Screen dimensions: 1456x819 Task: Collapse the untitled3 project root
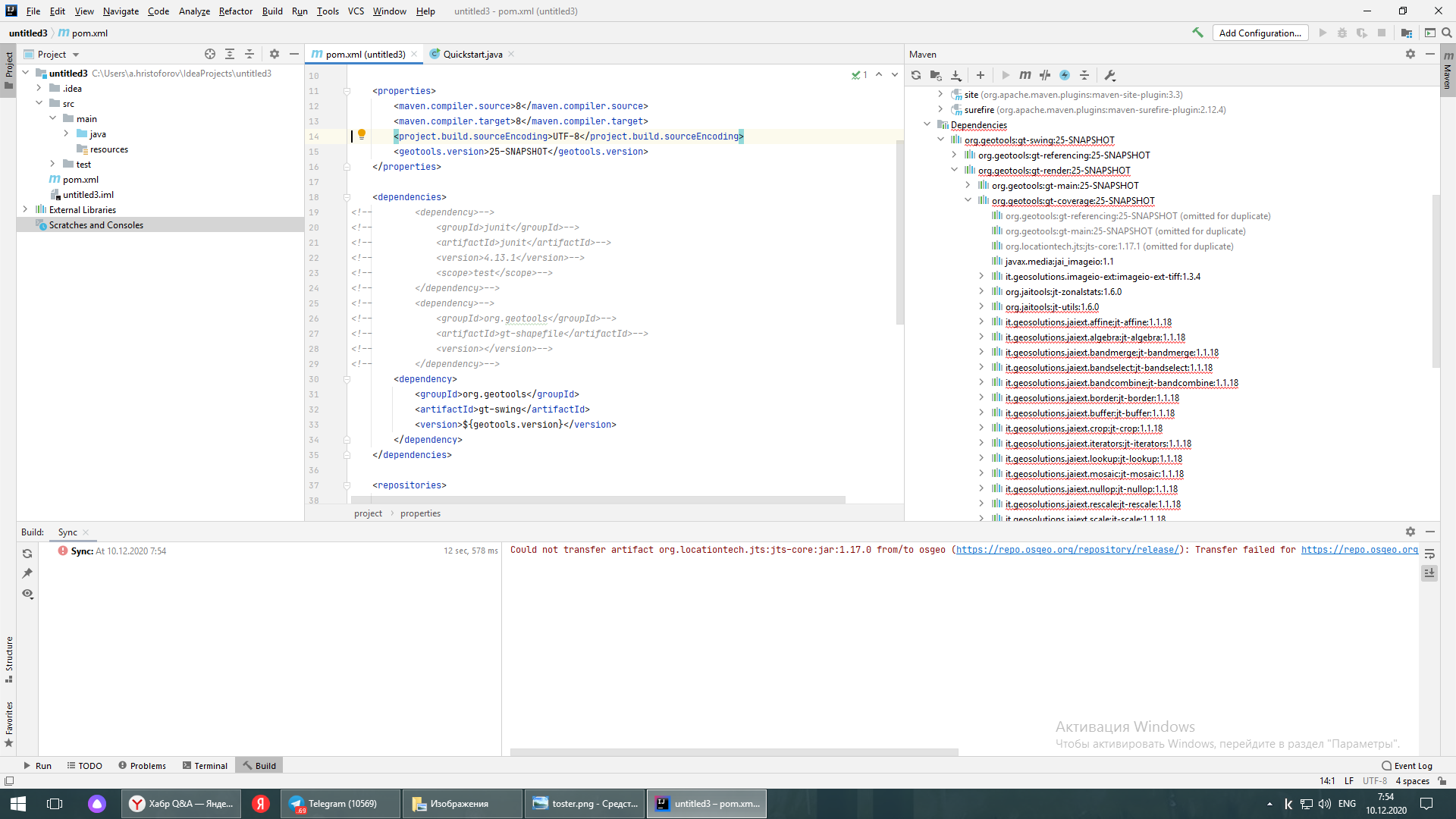tap(26, 73)
